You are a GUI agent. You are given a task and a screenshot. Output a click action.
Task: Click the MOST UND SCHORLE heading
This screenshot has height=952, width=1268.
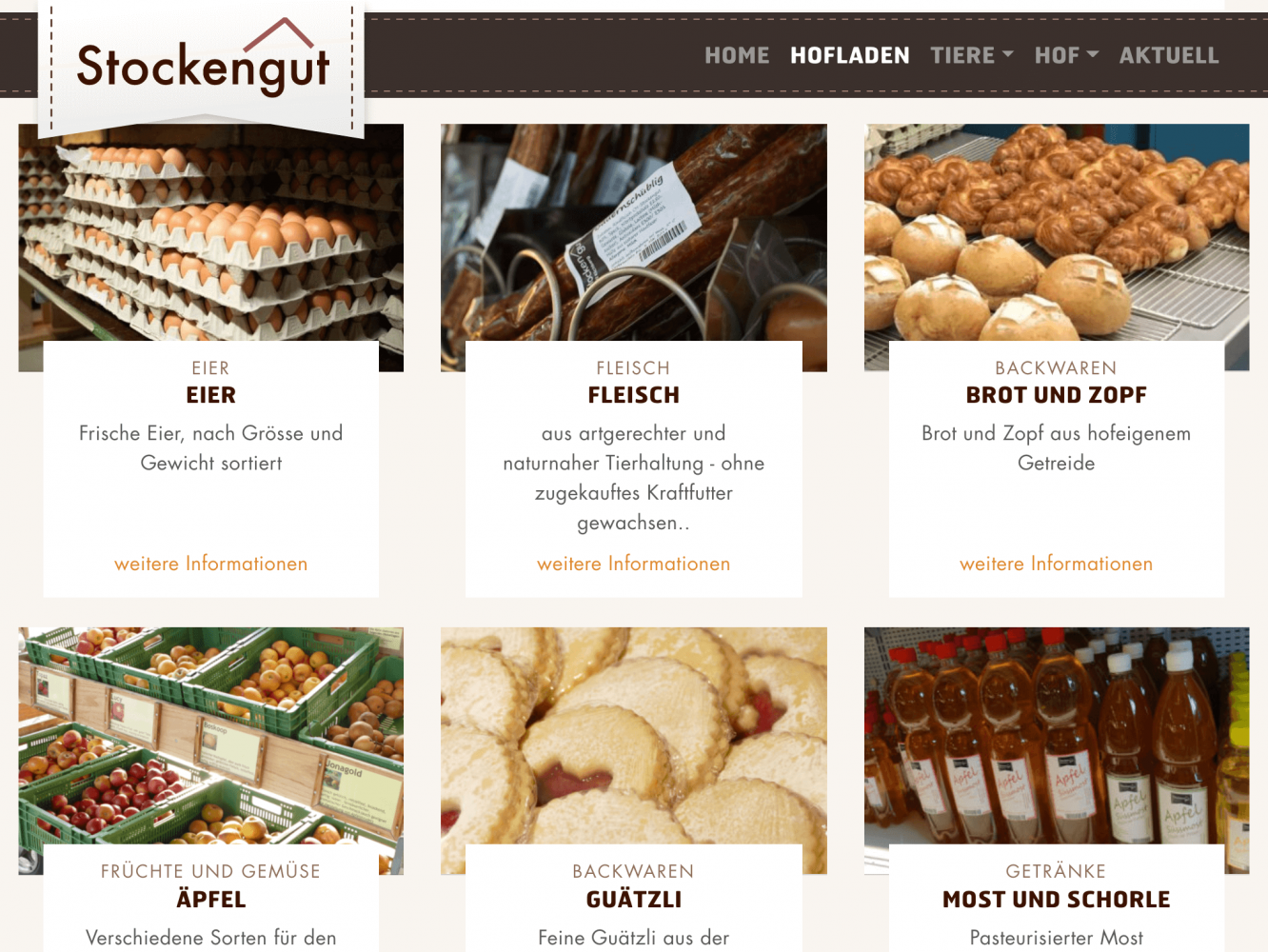1057,900
